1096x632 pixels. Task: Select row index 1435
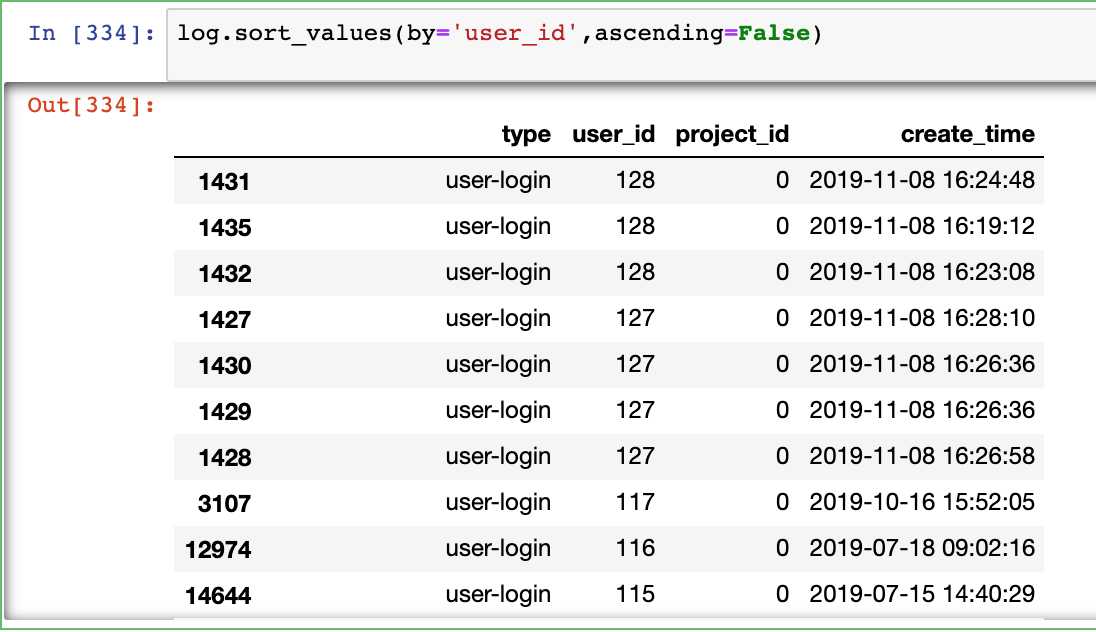(x=224, y=228)
